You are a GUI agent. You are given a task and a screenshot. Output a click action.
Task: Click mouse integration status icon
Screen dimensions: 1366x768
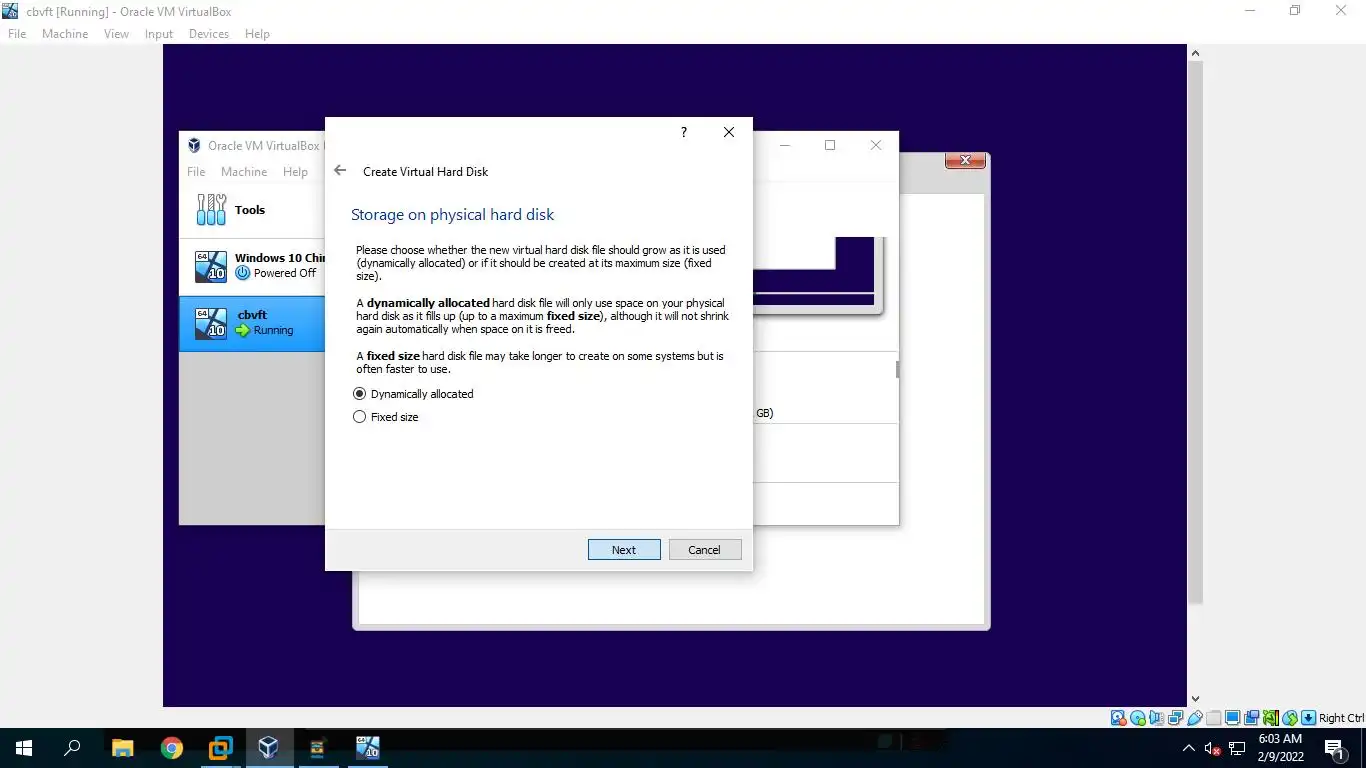tap(1290, 718)
